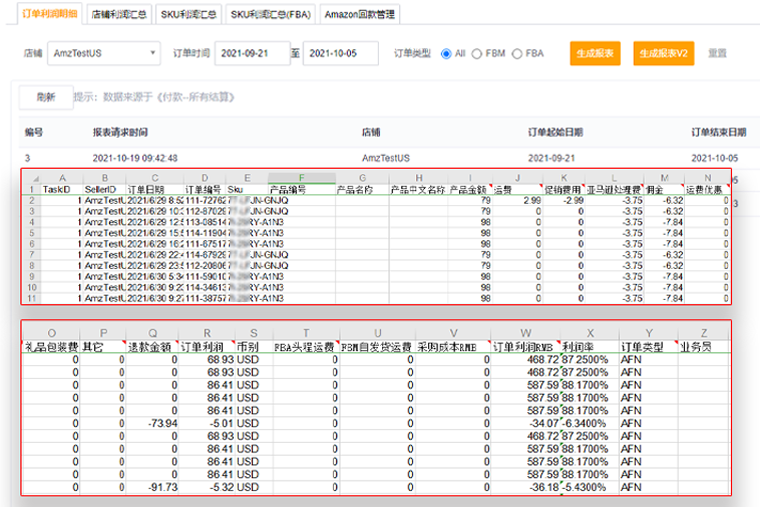Click the start date field 2021-09-21
Viewport: 760px width, 507px height.
point(251,54)
